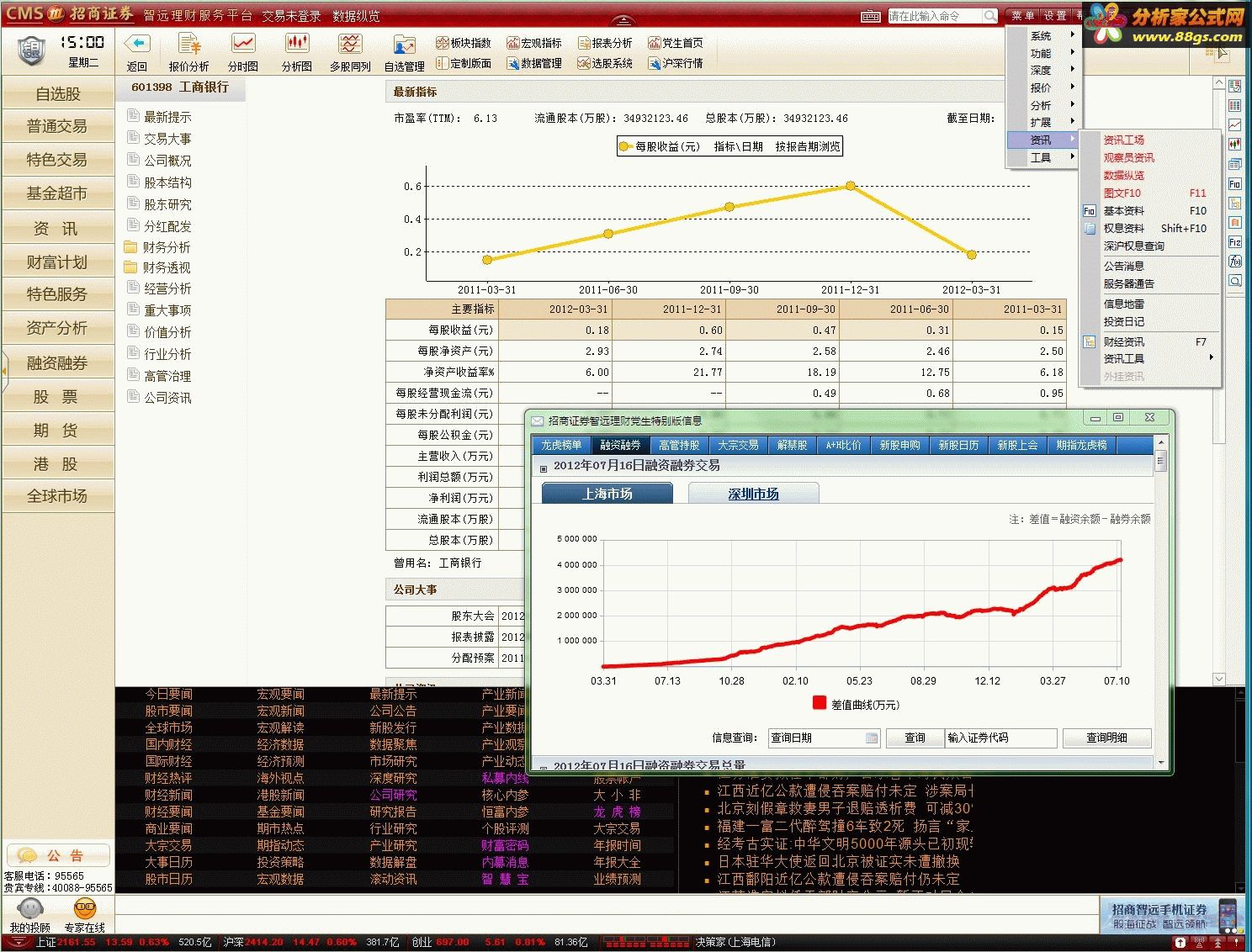Open the 分时图 chart icon

pos(243,43)
